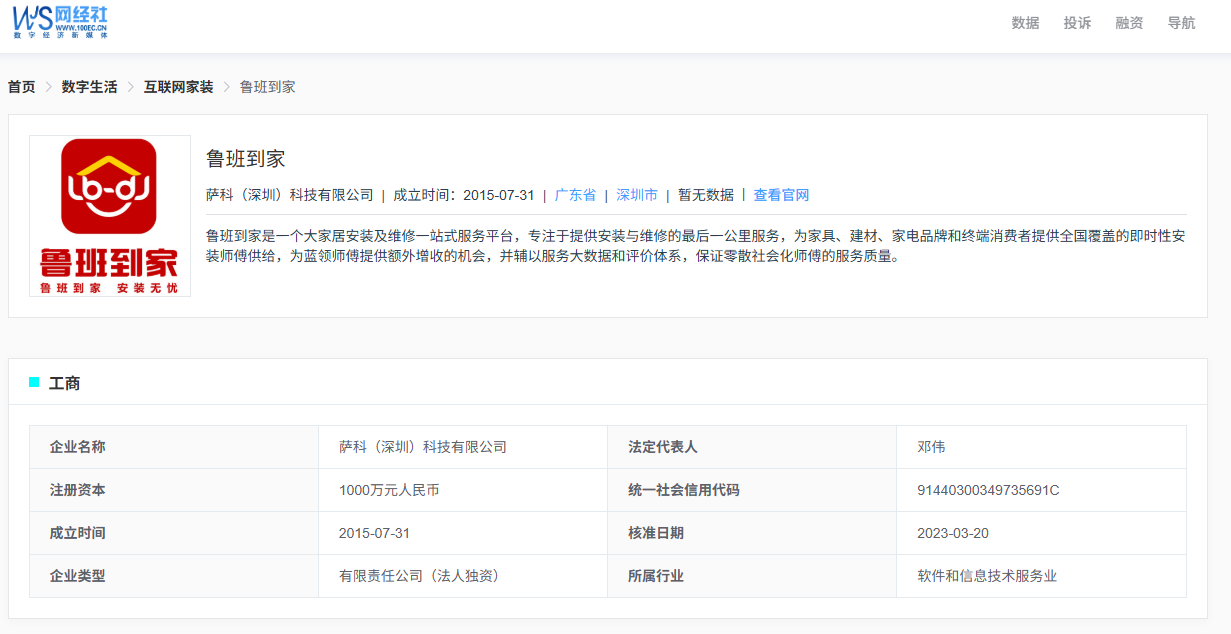Click the 所属行业 label cell
The width and height of the screenshot is (1231, 634).
coord(752,576)
